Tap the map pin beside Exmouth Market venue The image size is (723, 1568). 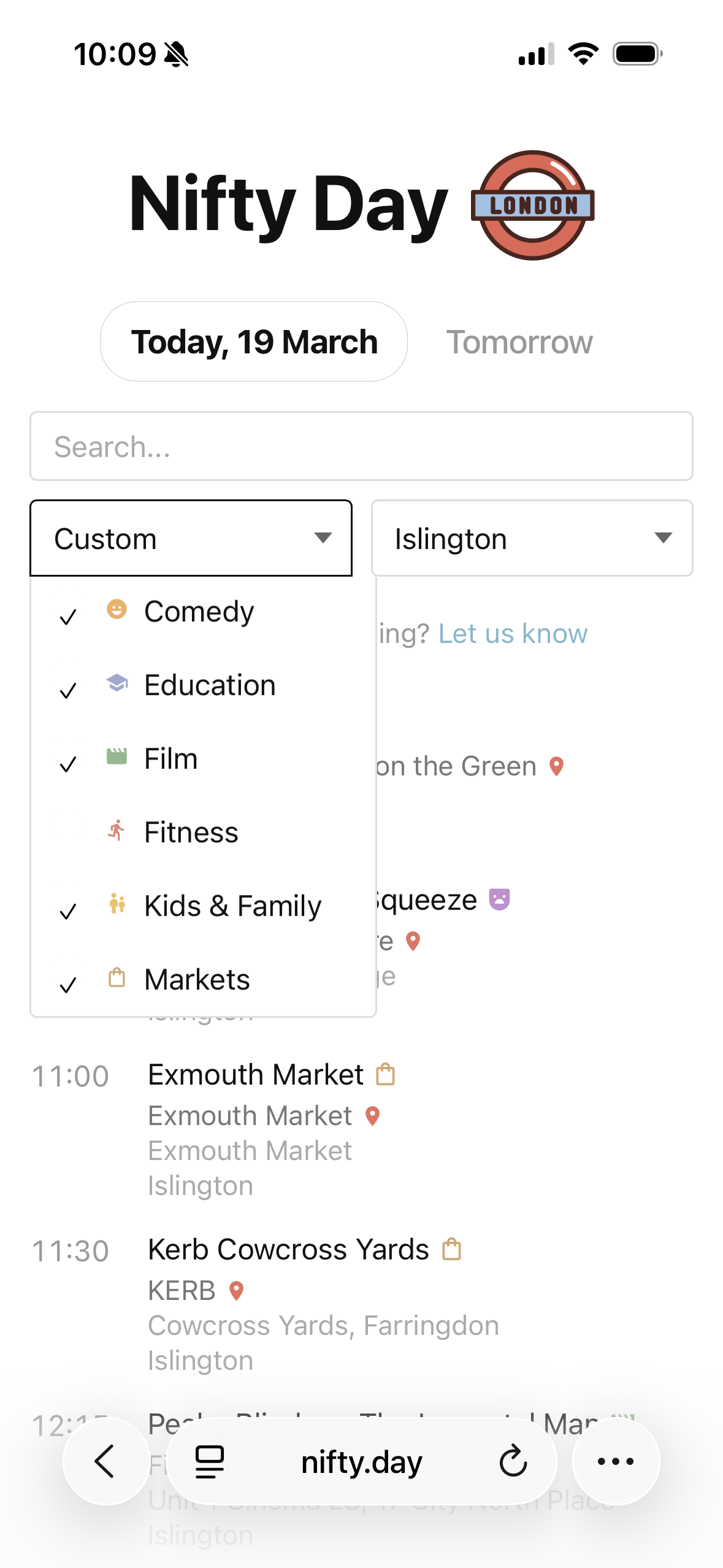coord(372,1116)
